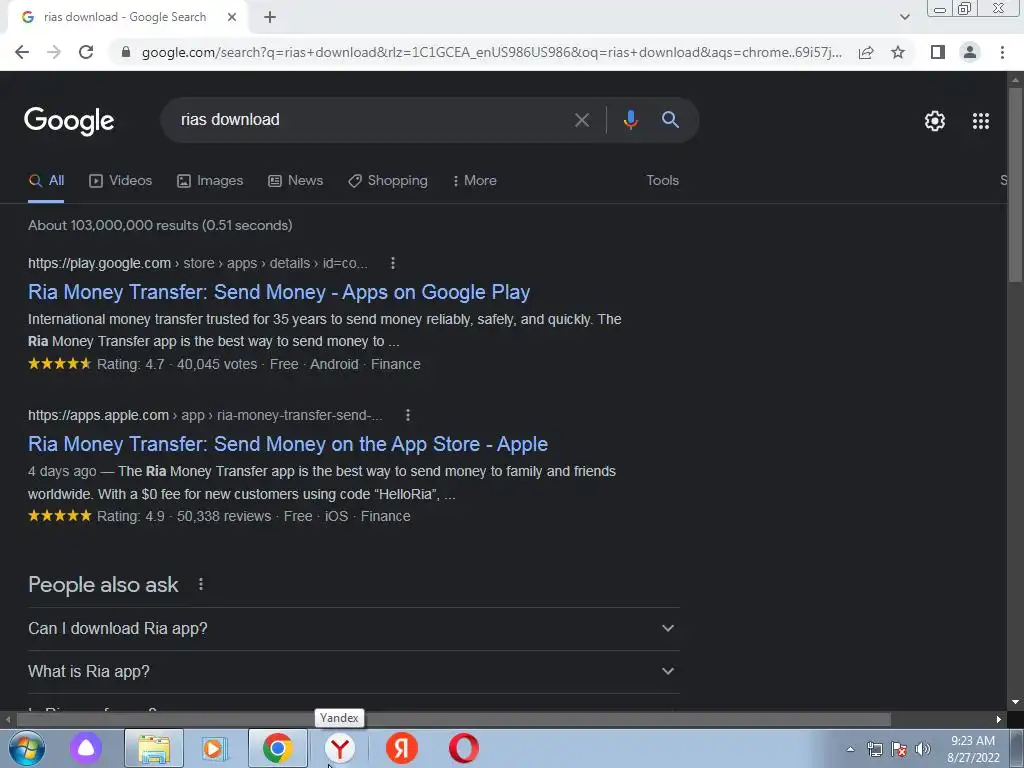The image size is (1024, 768).
Task: Open Chrome three-dot menu
Action: 1002,52
